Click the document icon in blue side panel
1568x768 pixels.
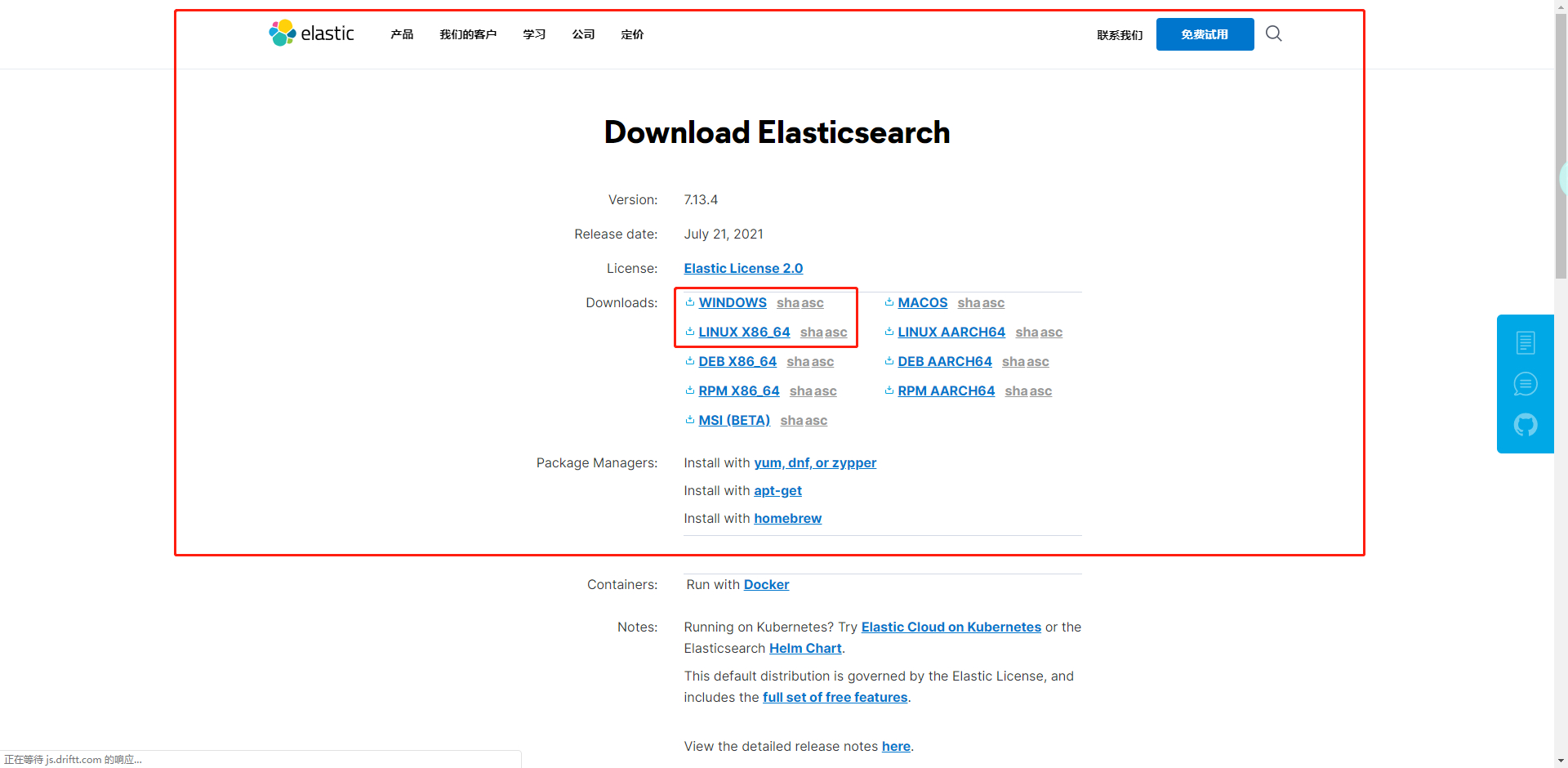(x=1525, y=342)
